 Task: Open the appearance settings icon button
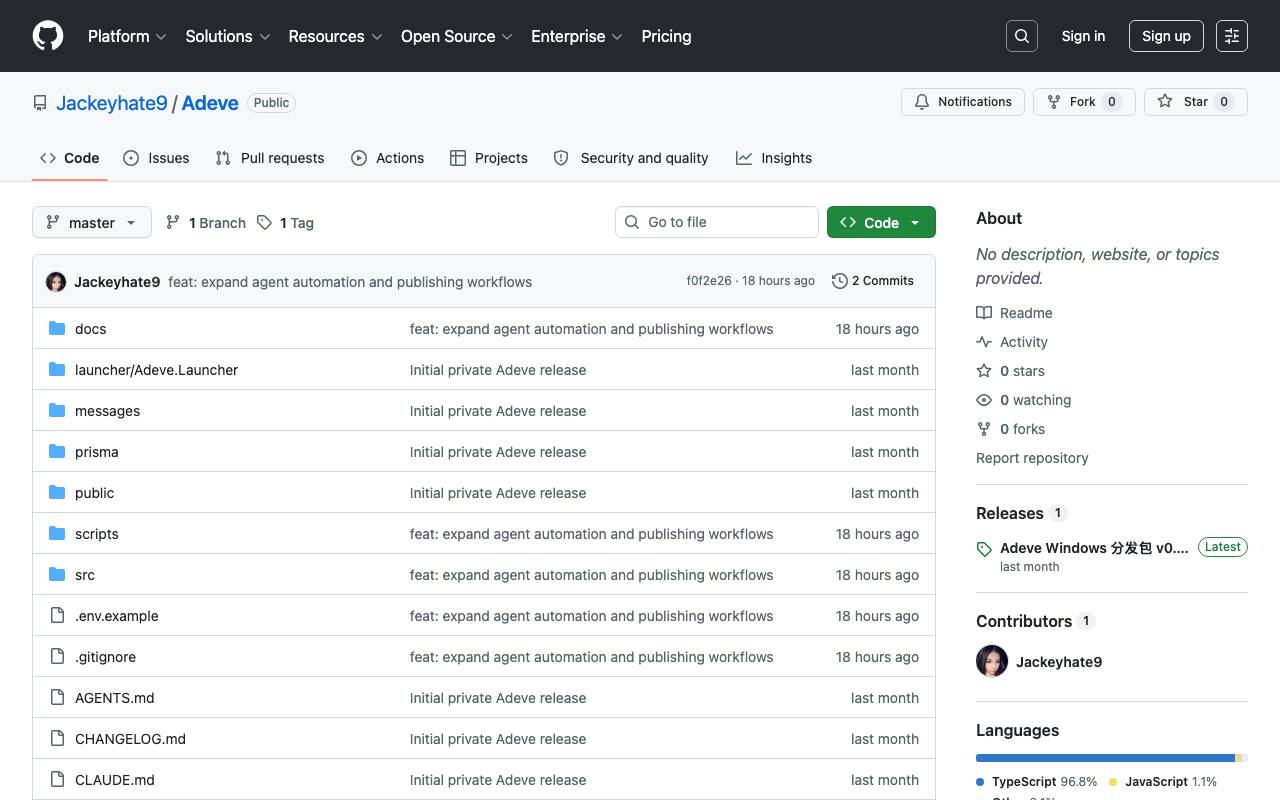[1232, 36]
